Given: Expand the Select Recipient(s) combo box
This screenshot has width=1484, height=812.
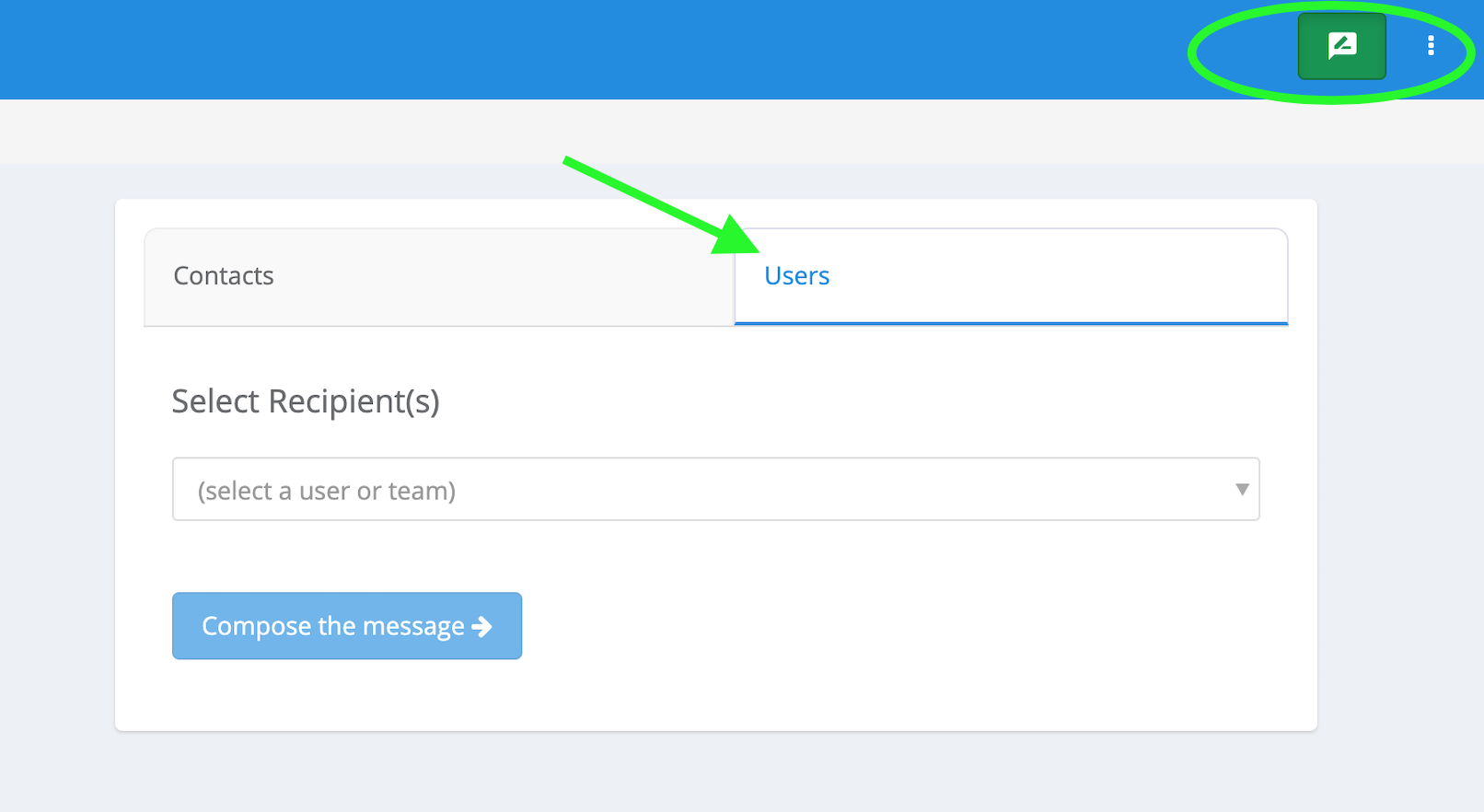Looking at the screenshot, I should coord(715,490).
